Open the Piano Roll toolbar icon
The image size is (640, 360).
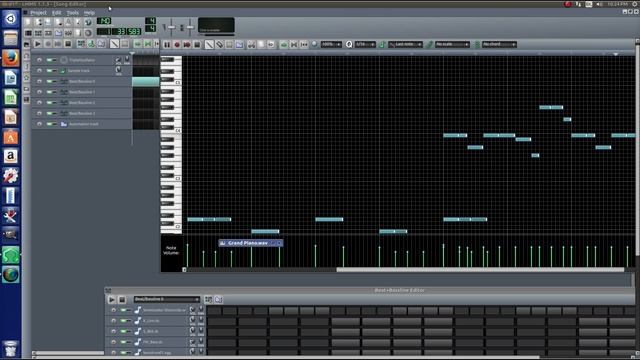[48, 33]
